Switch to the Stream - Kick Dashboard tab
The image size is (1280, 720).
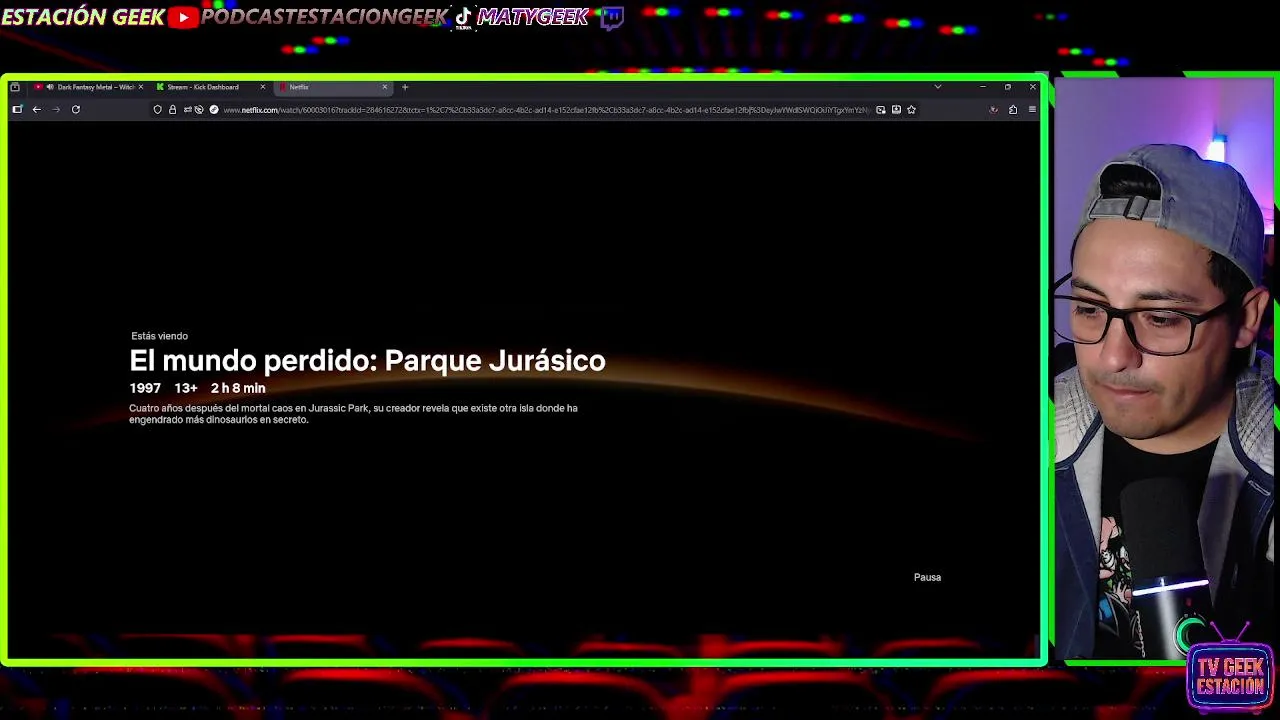tap(210, 87)
